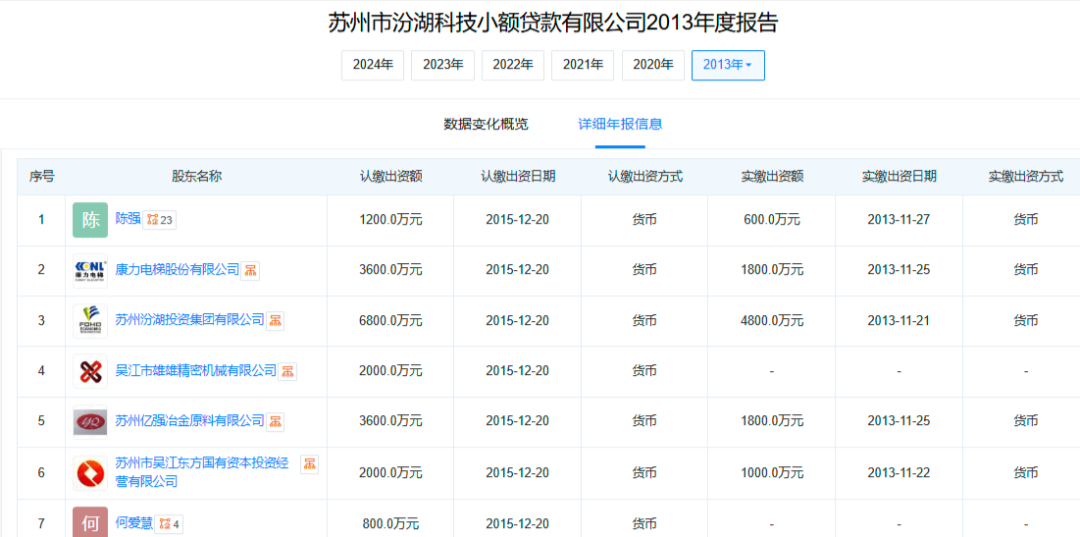Select the 4800.0万元 paid-in amount cell
This screenshot has height=537, width=1080.
click(772, 321)
